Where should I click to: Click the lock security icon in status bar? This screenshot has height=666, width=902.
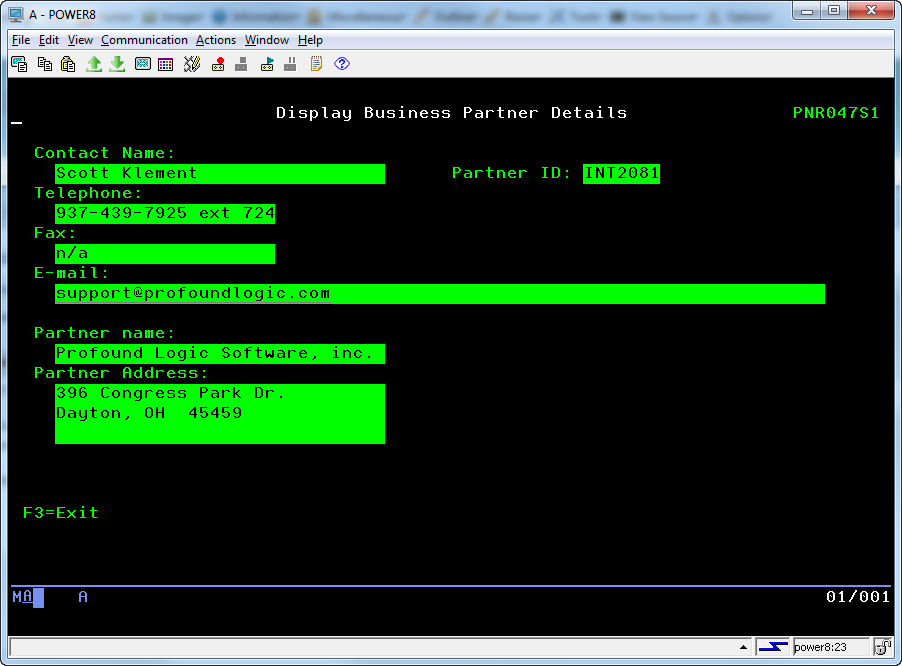pos(882,647)
